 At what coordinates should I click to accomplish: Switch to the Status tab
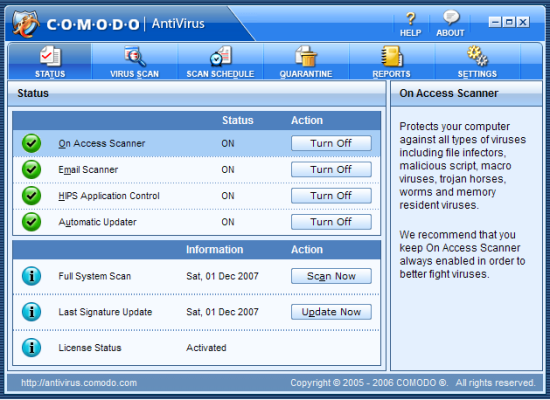point(50,61)
